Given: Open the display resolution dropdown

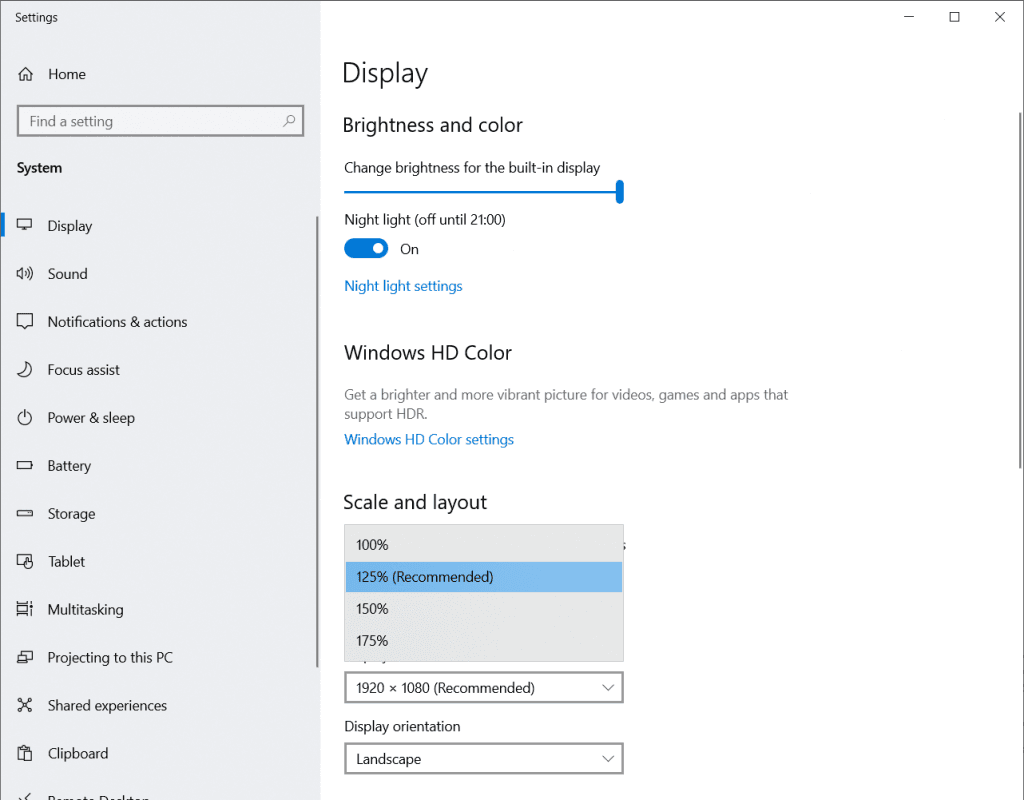Looking at the screenshot, I should point(483,688).
